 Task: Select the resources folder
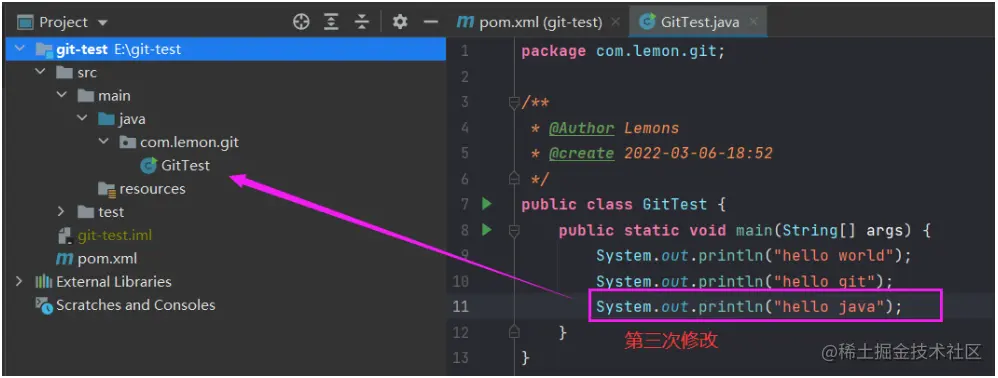[x=152, y=189]
